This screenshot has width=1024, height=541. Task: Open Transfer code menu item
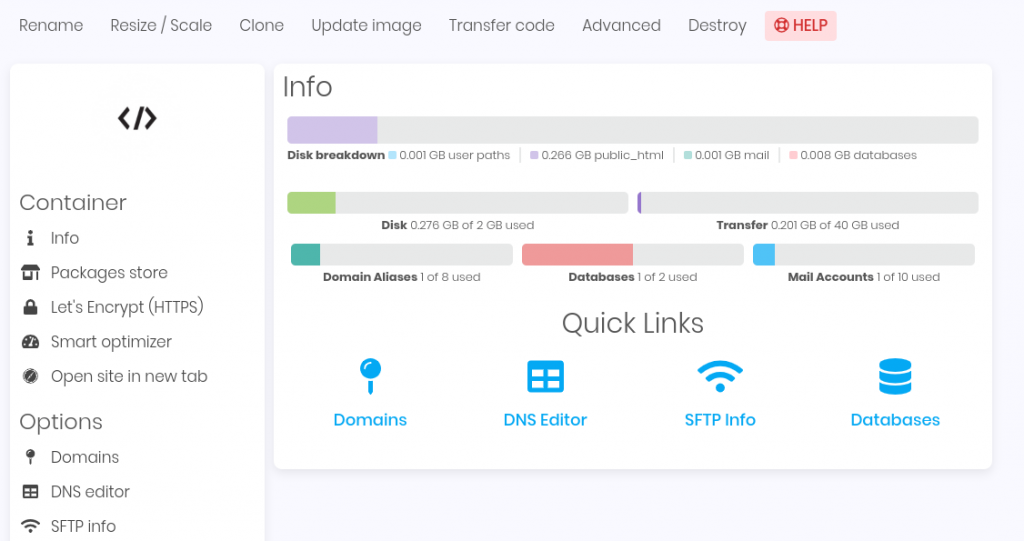(x=502, y=25)
